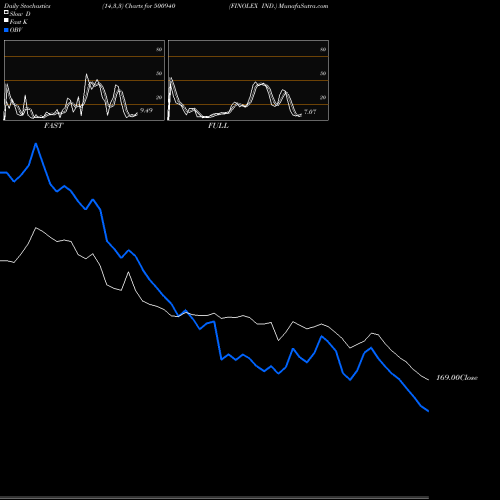500x500 pixels.
Task: Select the 'Daily Stochastics' title text
Action: coord(27,6)
